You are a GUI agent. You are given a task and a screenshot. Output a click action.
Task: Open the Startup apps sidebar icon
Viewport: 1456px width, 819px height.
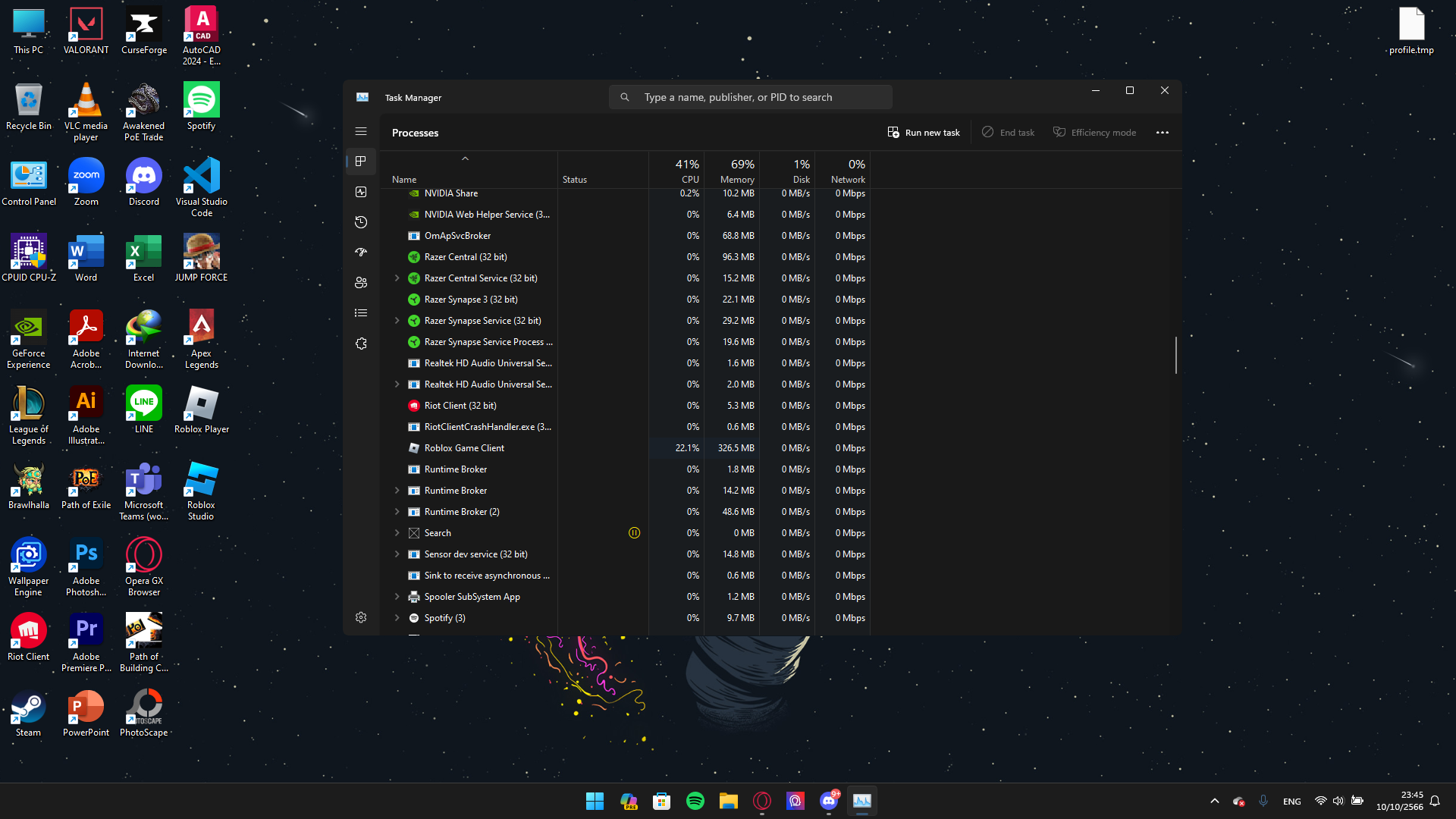pos(361,252)
